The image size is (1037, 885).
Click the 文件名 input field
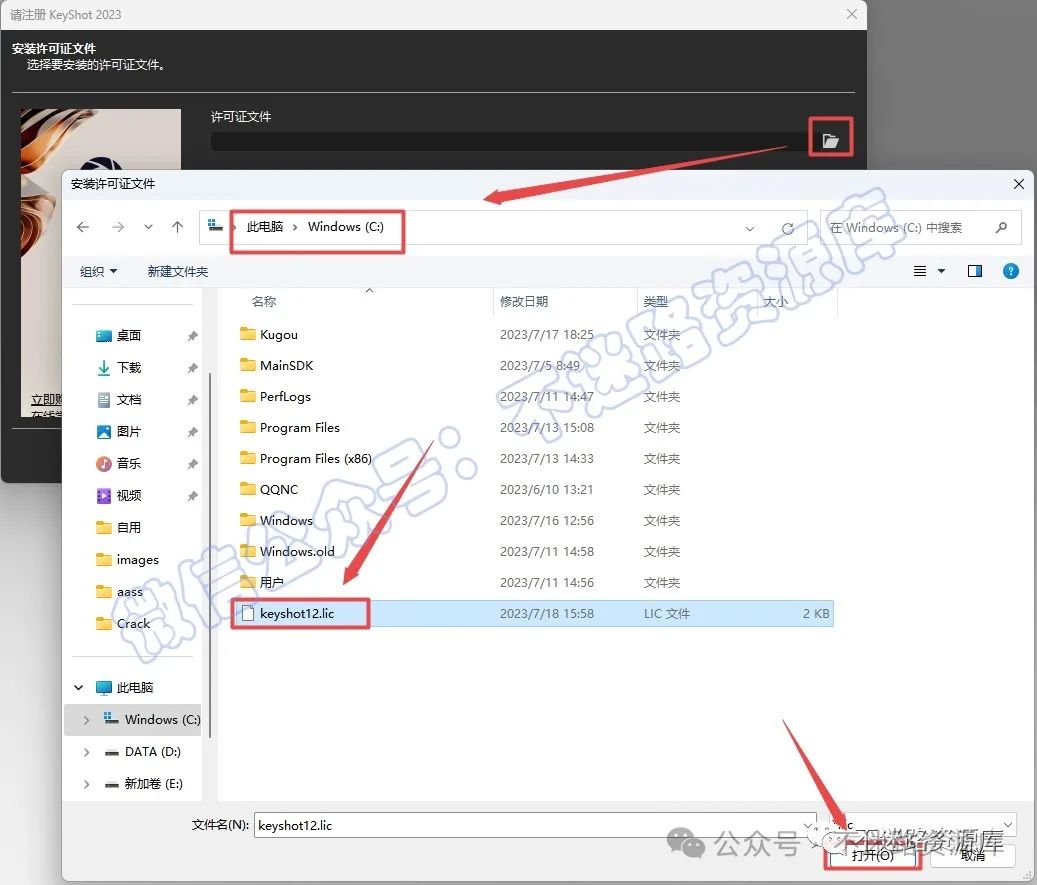point(535,825)
